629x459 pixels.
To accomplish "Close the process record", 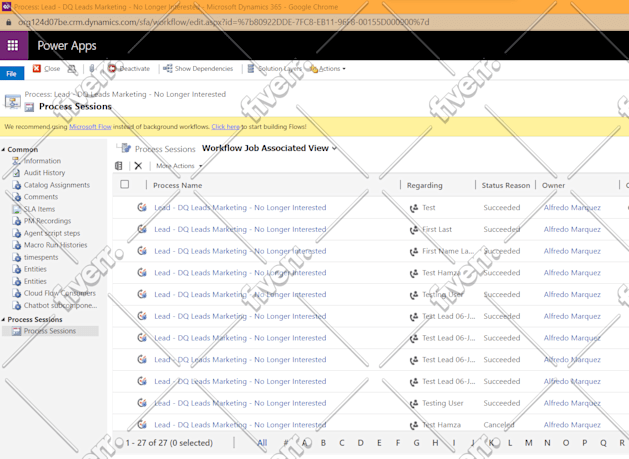I will coord(47,69).
